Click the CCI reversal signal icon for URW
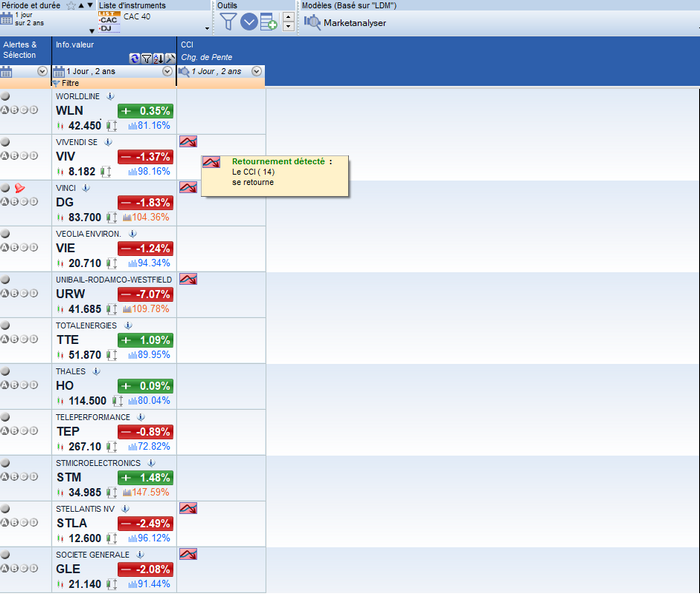700x594 pixels. click(x=188, y=279)
